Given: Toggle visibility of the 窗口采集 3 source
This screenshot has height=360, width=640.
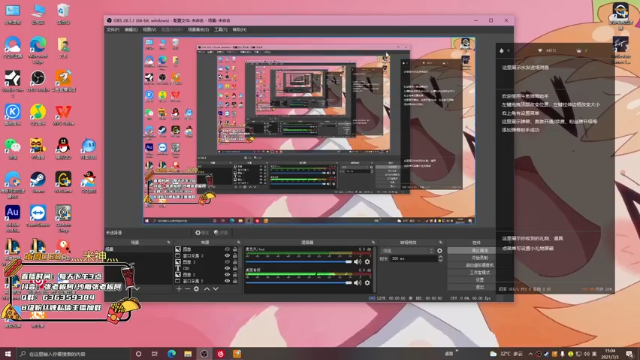Looking at the screenshot, I should point(227,256).
